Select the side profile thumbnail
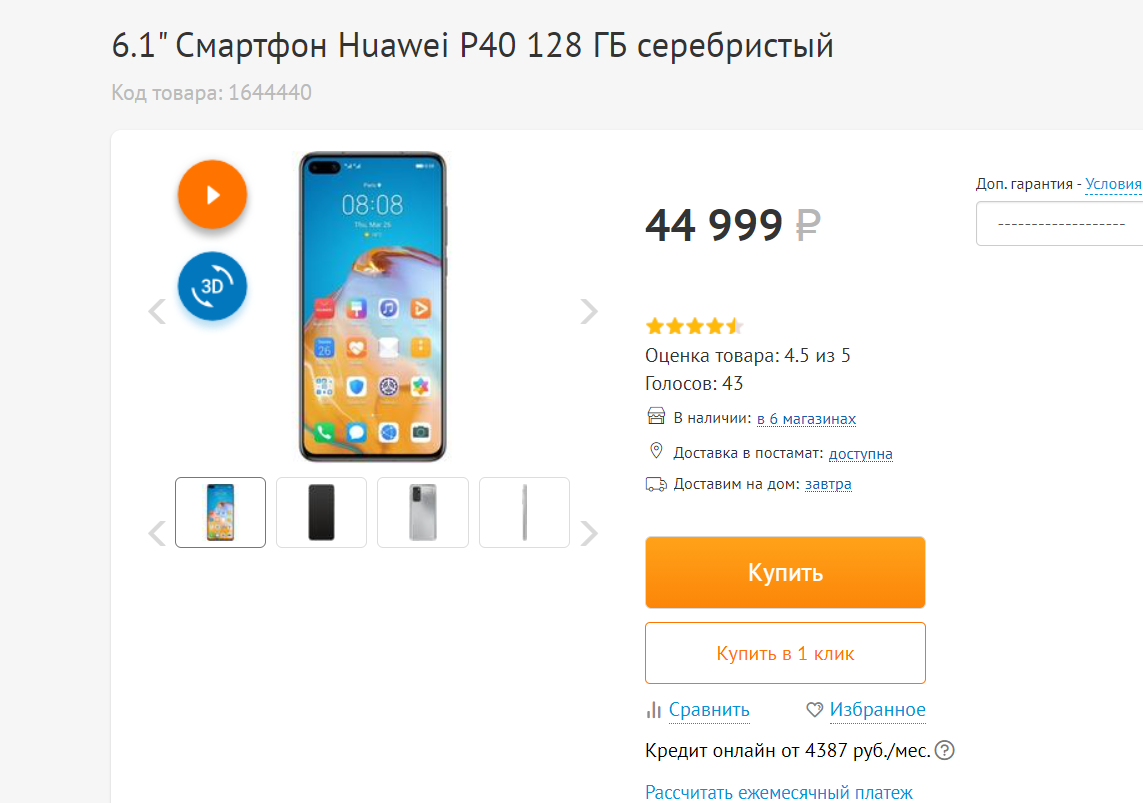Viewport: 1143px width, 803px height. 524,512
